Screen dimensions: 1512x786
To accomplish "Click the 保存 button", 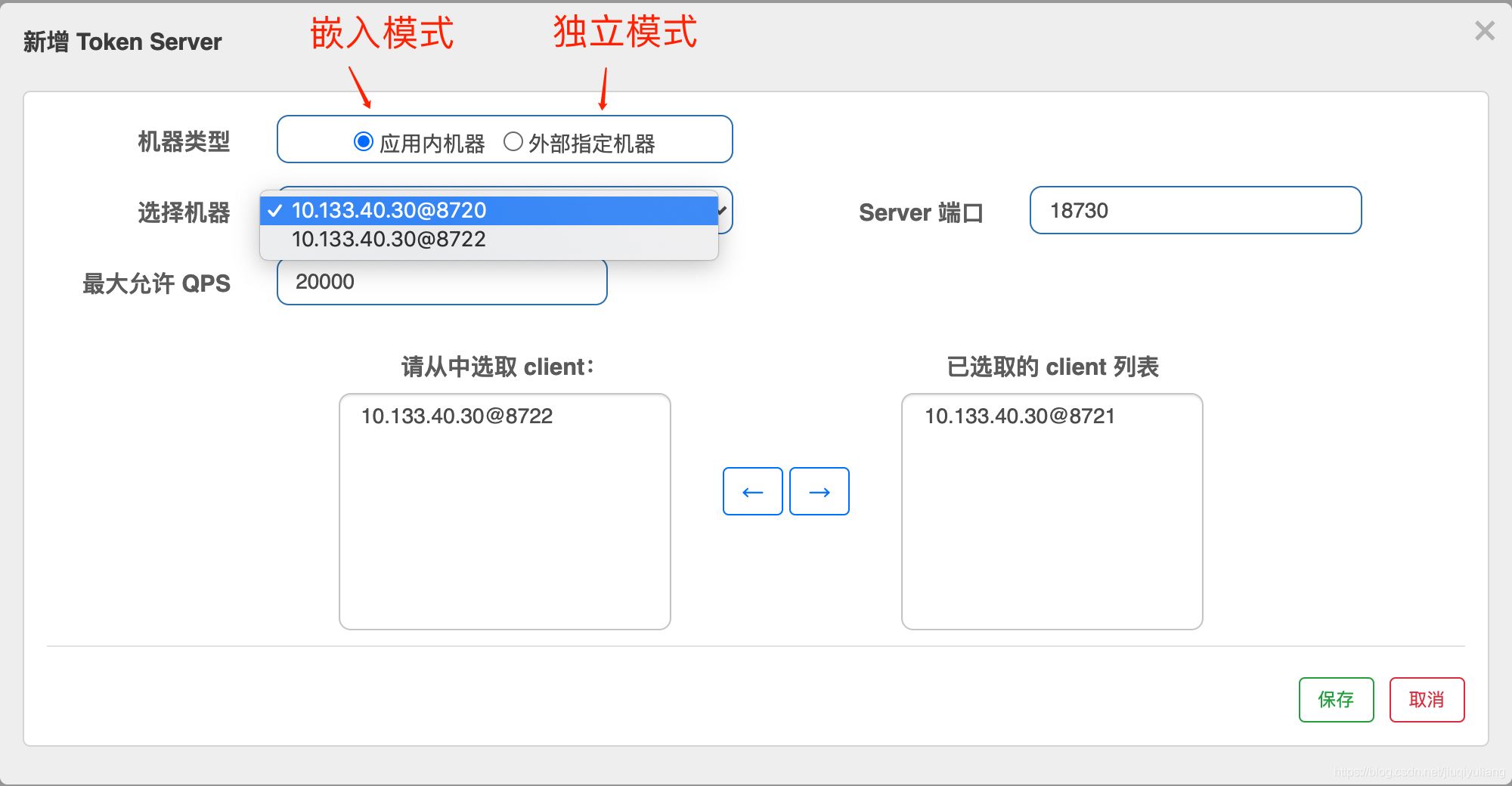I will tap(1336, 700).
